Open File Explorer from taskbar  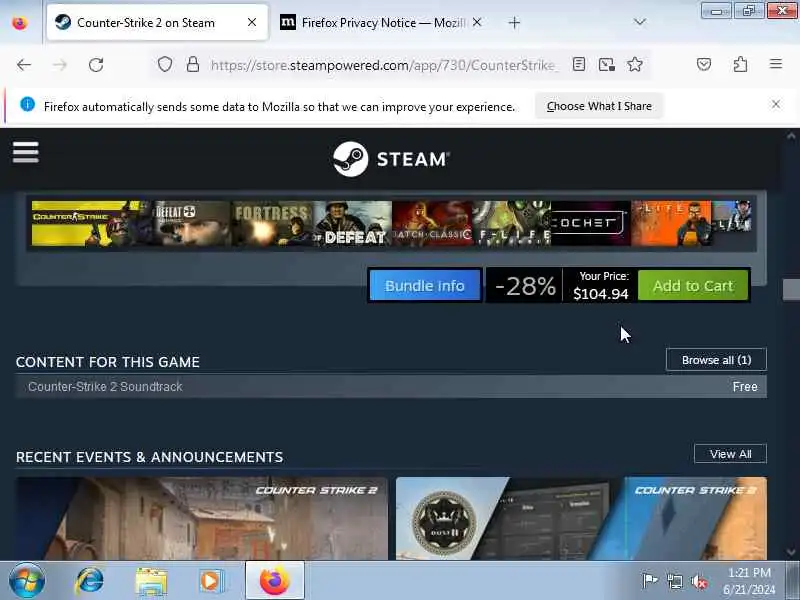[x=151, y=581]
